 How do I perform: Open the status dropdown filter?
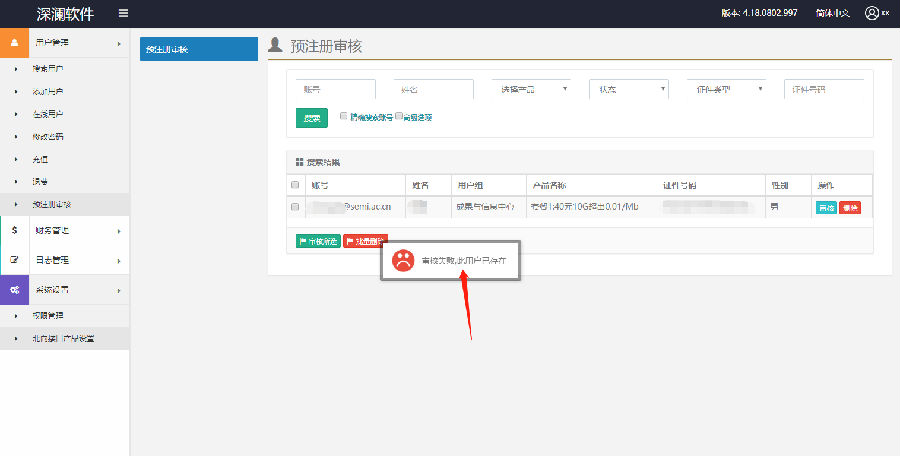click(x=628, y=89)
